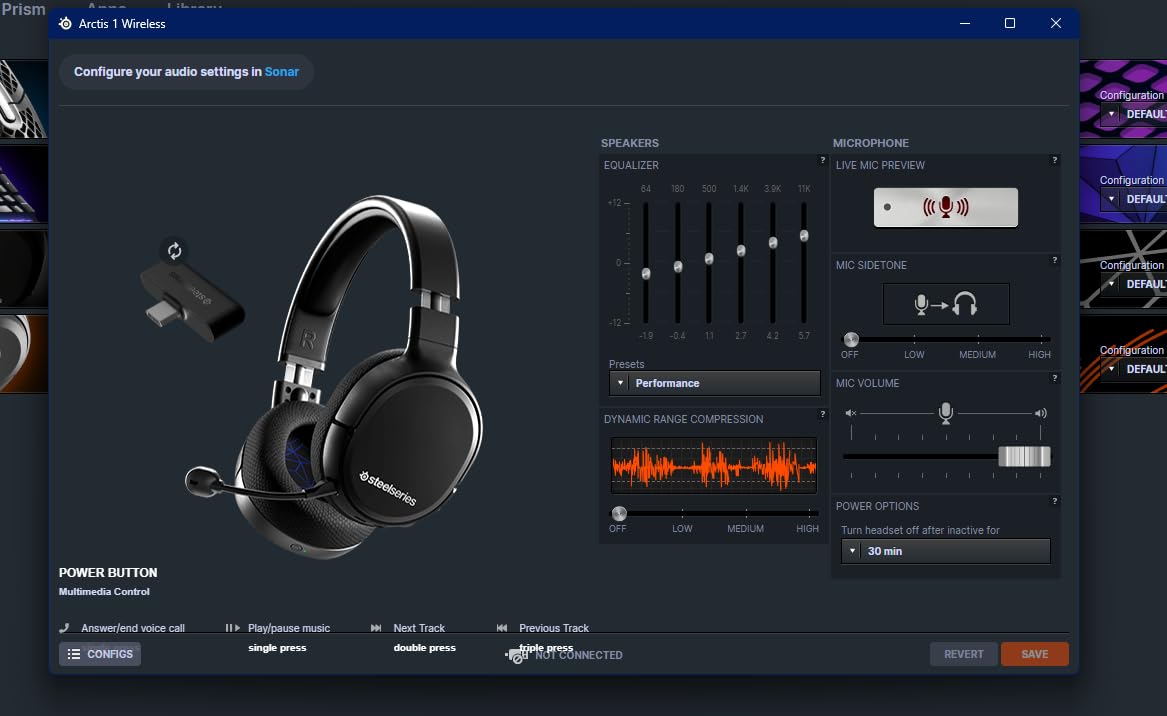Open the top Configuration DEFAULT dropdown in the background window
The height and width of the screenshot is (716, 1167).
tap(1133, 115)
